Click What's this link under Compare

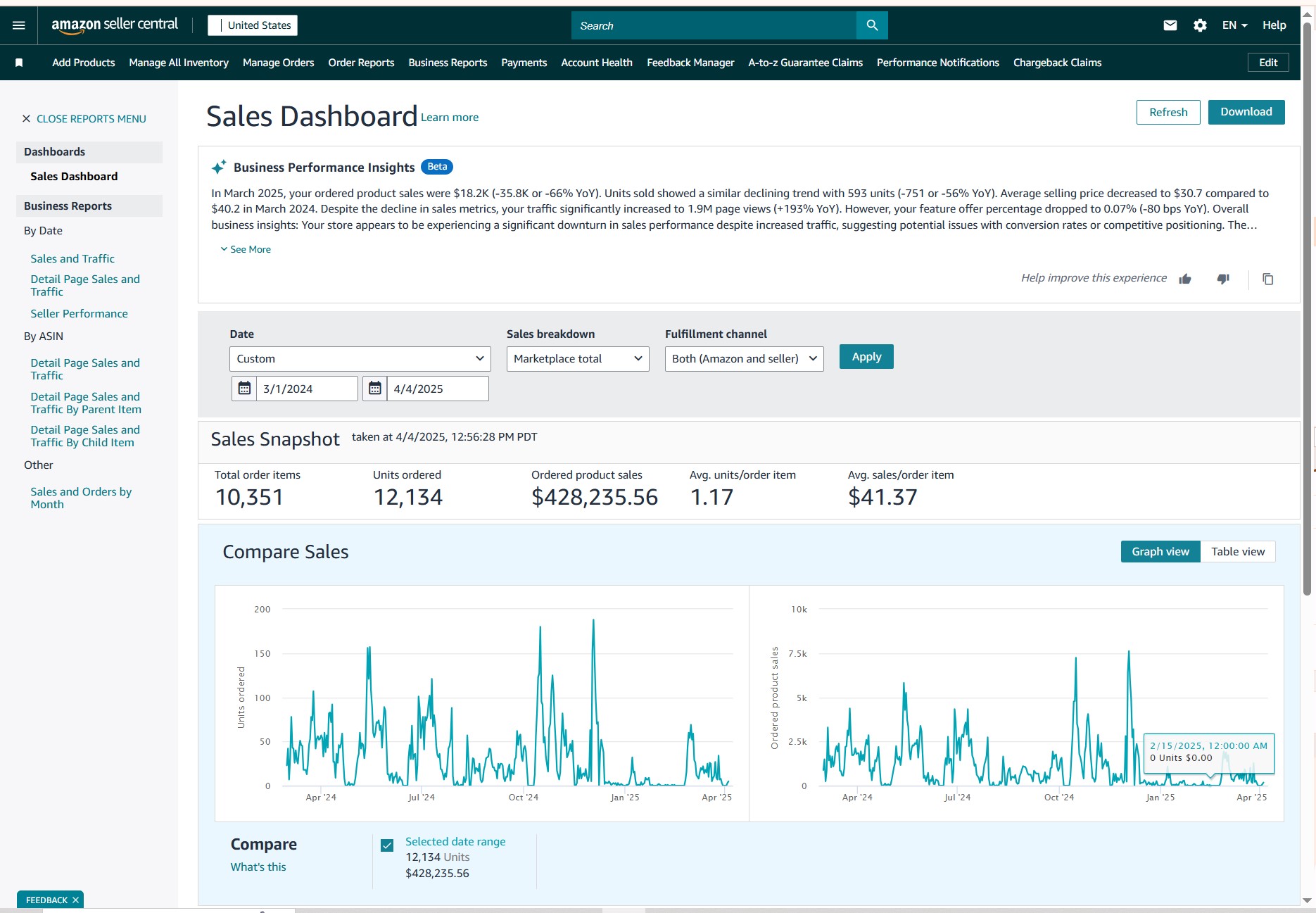[258, 867]
